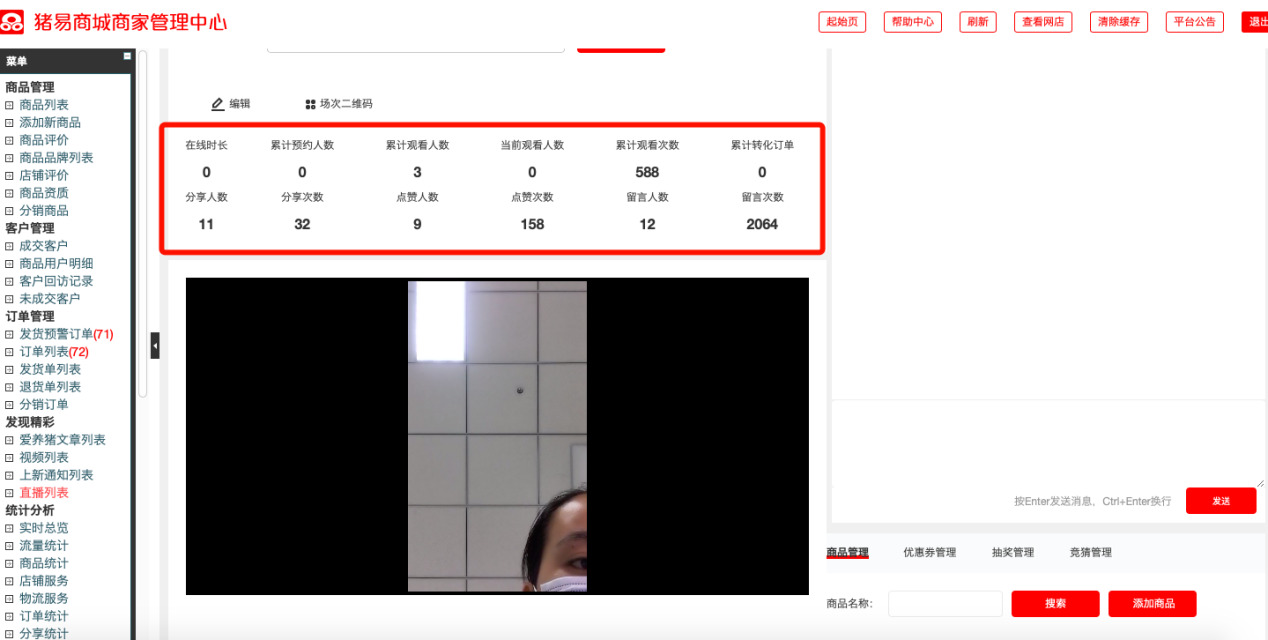1268x640 pixels.
Task: Click the sidebar vertical scrollbar
Action: coord(143,222)
